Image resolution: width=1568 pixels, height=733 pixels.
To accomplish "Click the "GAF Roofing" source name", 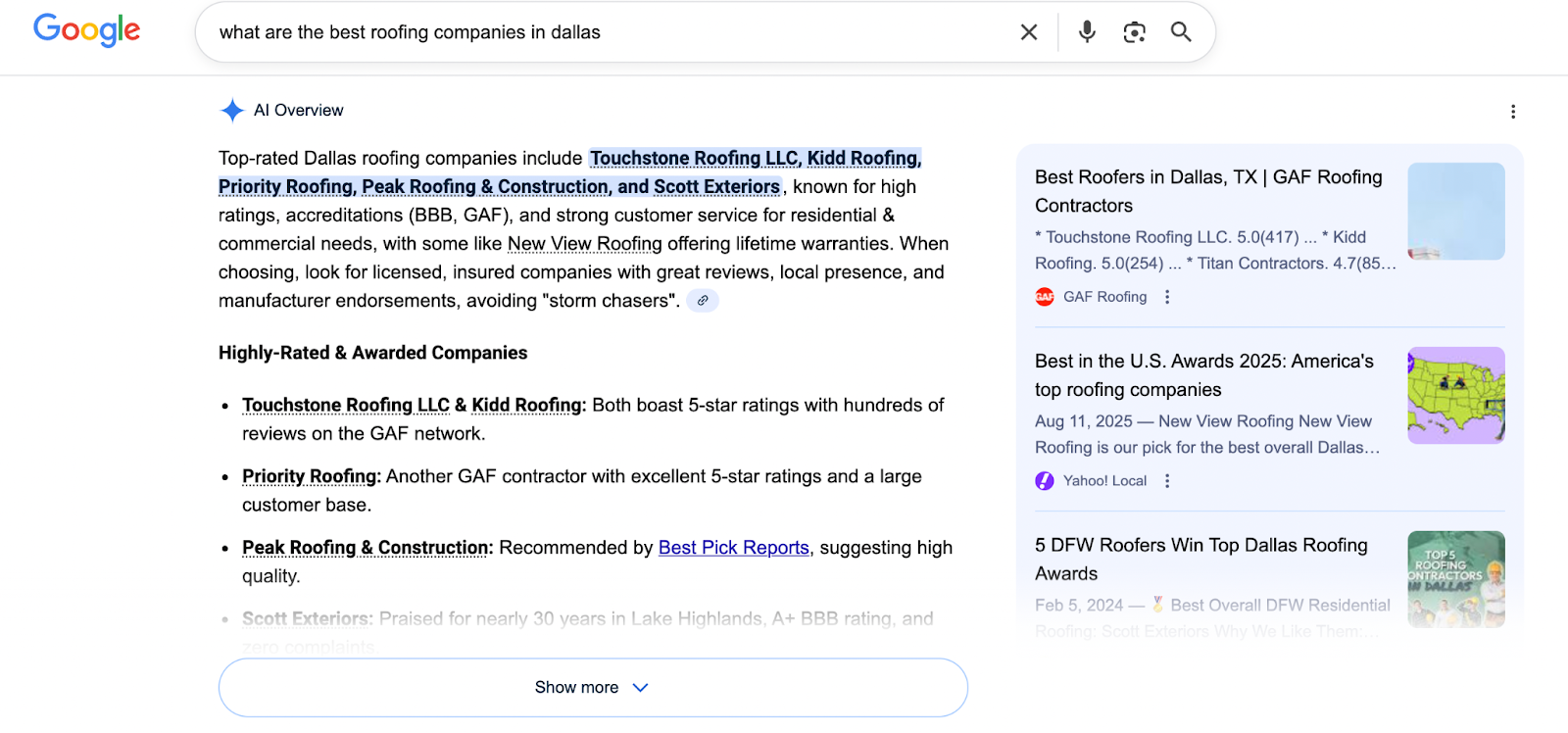I will 1105,297.
